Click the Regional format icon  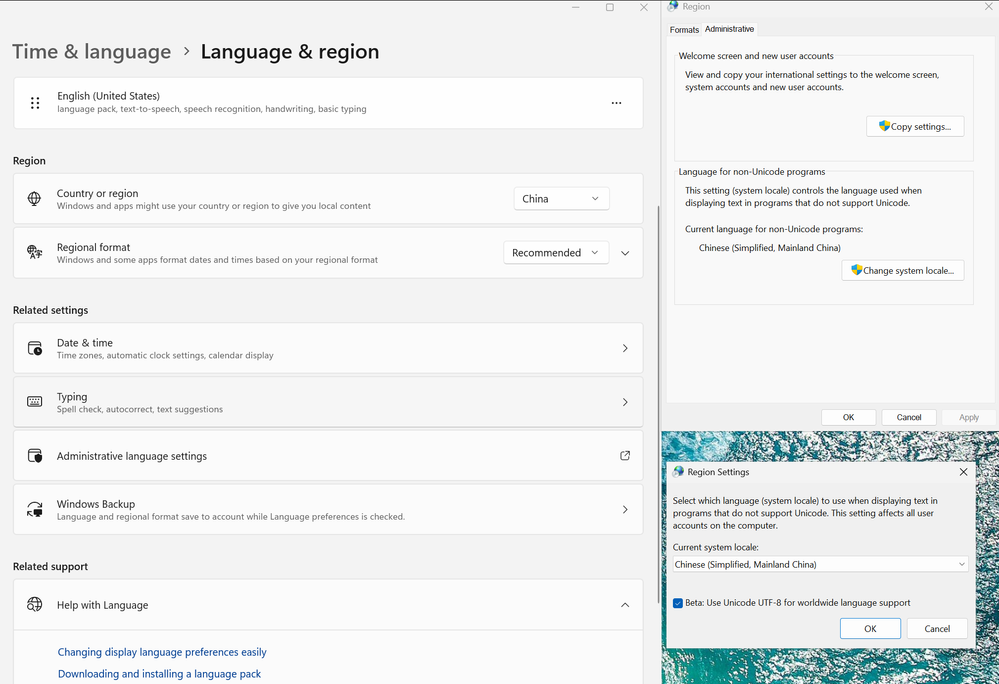coord(35,253)
